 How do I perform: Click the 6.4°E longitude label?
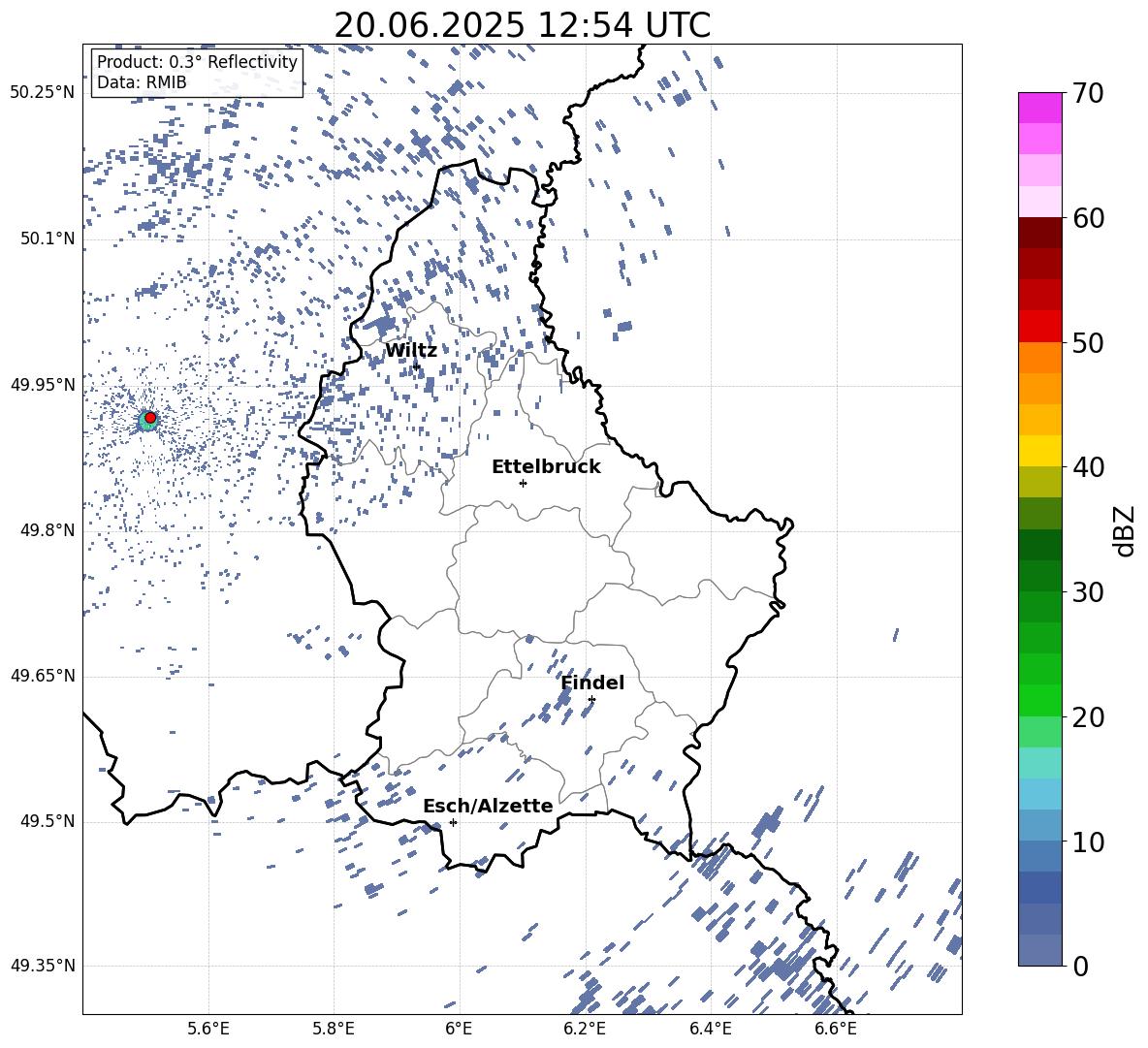[x=710, y=1029]
